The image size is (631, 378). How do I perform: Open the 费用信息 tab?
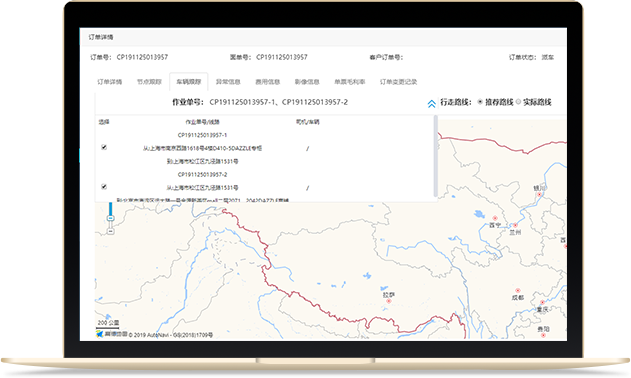coord(268,82)
